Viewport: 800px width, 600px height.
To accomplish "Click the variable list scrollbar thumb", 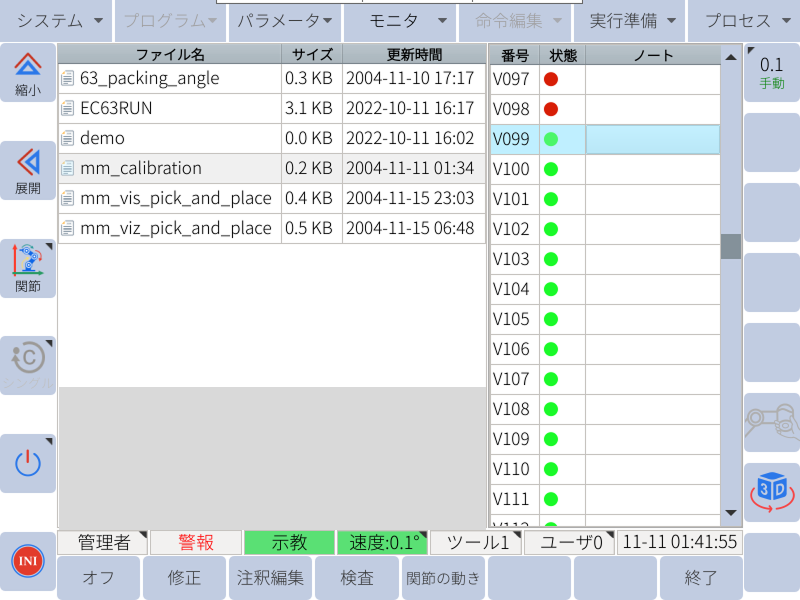I will (x=731, y=246).
